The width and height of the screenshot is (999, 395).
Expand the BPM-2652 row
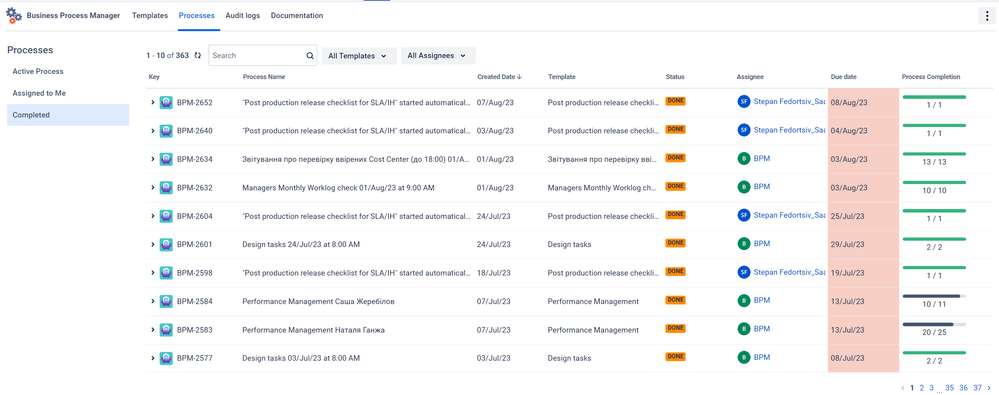153,102
